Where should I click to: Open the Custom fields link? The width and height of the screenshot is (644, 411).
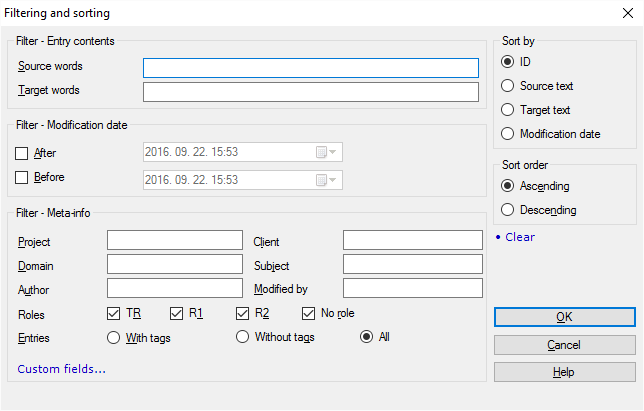pos(62,369)
